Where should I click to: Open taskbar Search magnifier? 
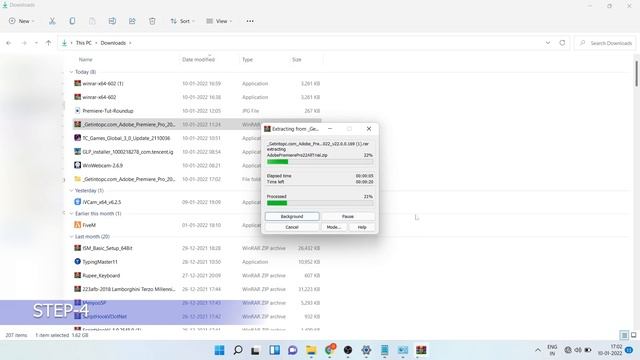click(x=238, y=350)
